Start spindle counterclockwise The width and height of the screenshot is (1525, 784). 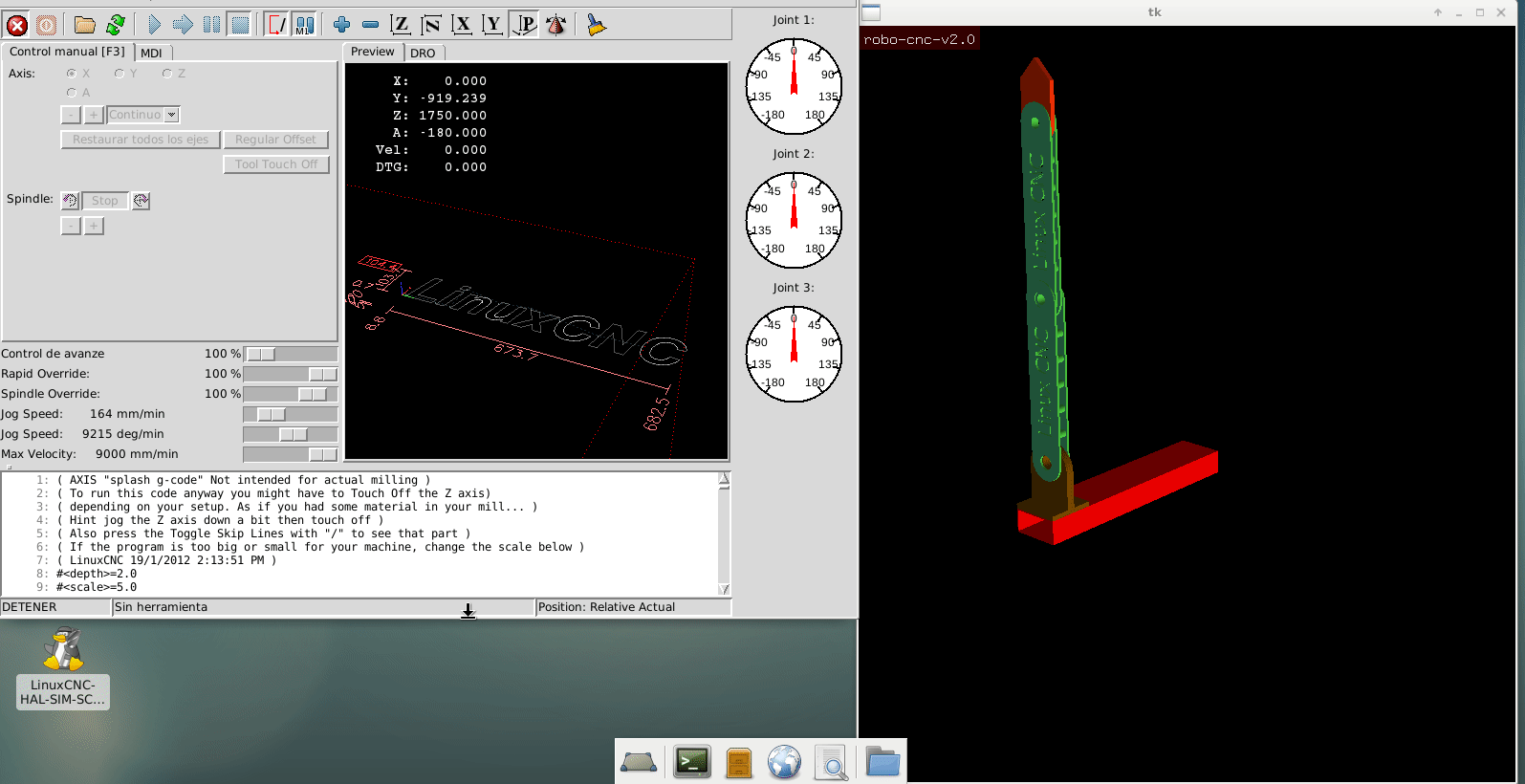click(x=70, y=201)
